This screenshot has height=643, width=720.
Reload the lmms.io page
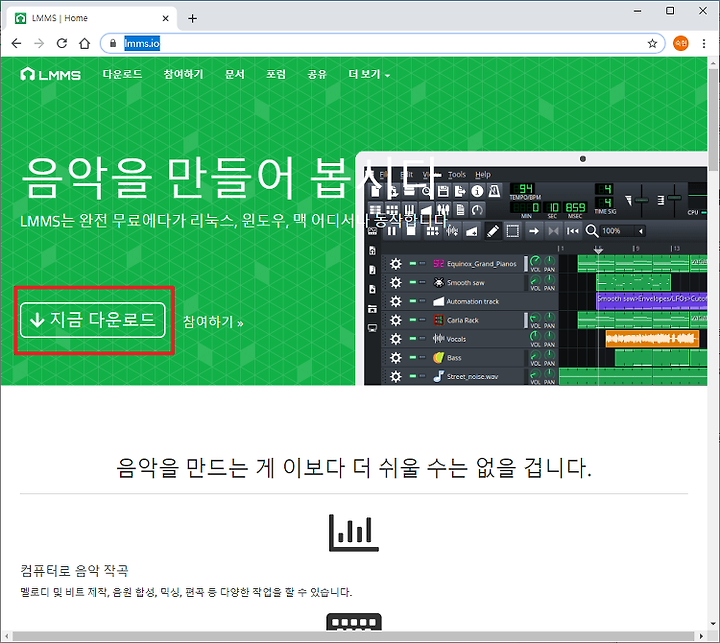[x=62, y=44]
